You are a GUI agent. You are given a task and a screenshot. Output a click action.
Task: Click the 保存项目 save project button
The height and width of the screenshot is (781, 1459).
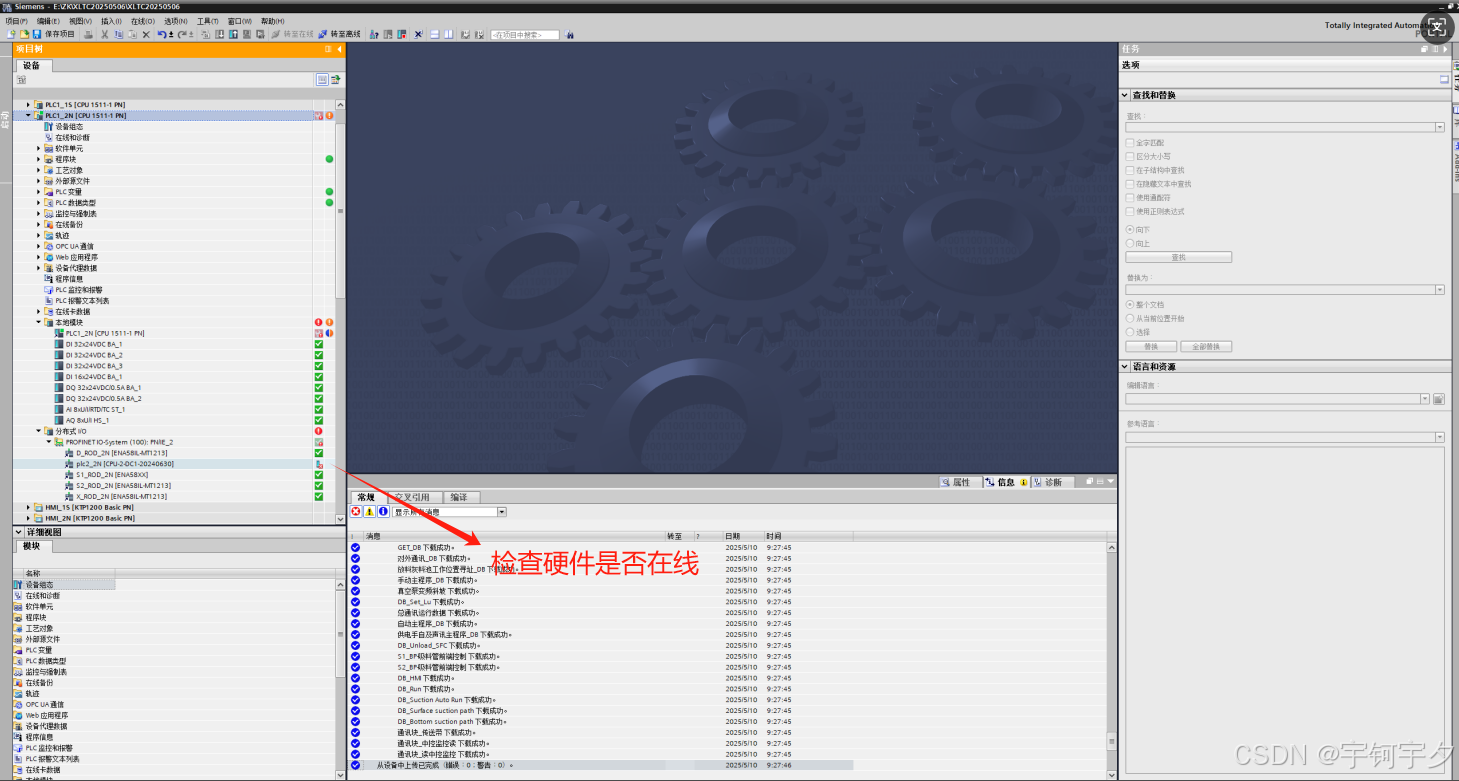click(54, 34)
